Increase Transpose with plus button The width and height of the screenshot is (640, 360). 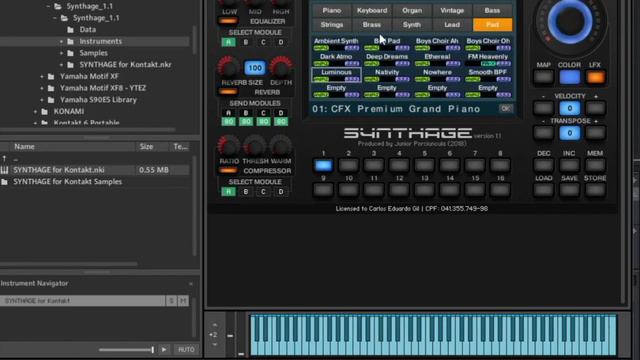[595, 133]
